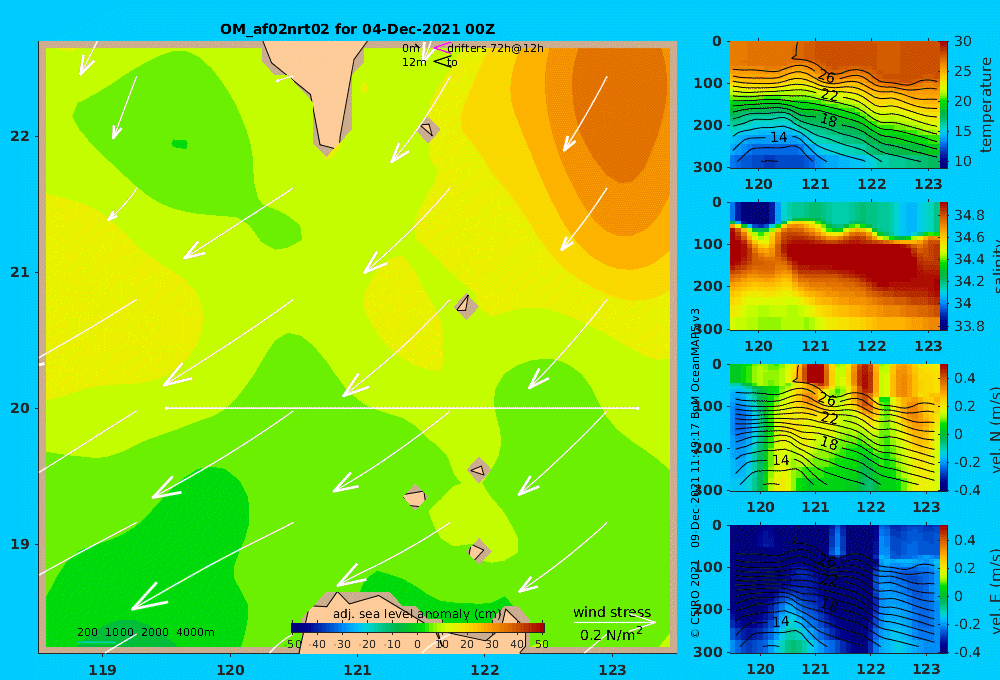This screenshot has height=680, width=1000.
Task: Click the 18 contour label in temperature panel
Action: (x=828, y=120)
